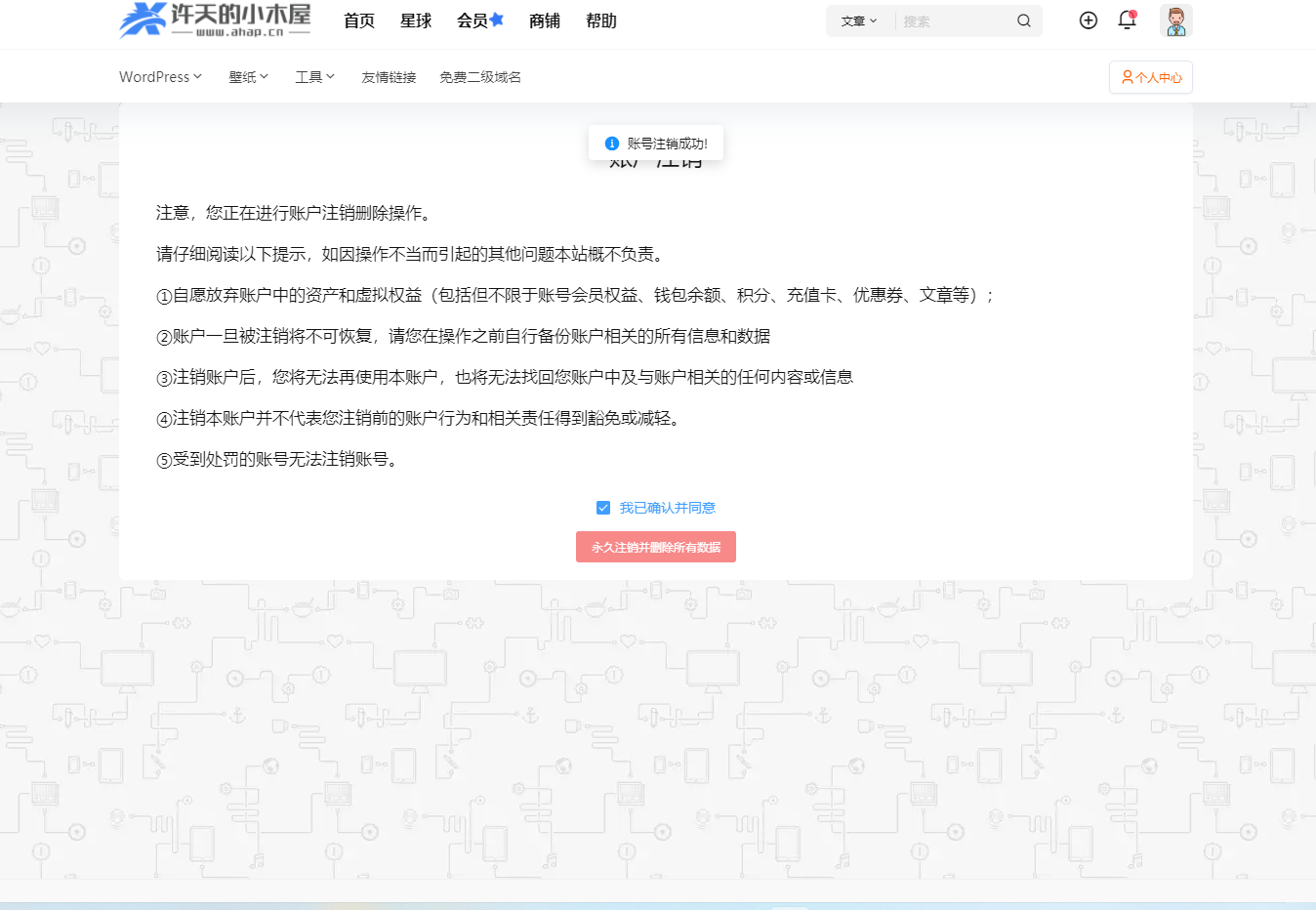Click the plus circle publish icon

[1088, 21]
